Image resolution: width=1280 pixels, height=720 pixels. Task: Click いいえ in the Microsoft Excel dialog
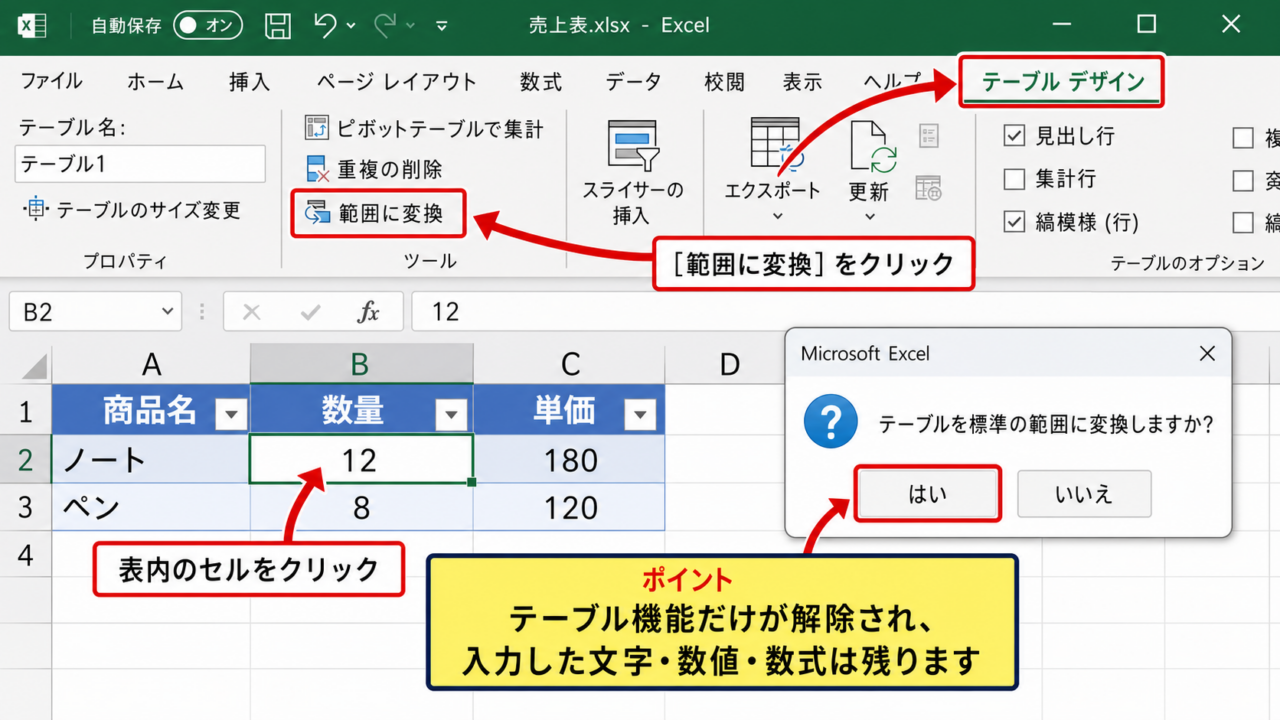click(1084, 494)
